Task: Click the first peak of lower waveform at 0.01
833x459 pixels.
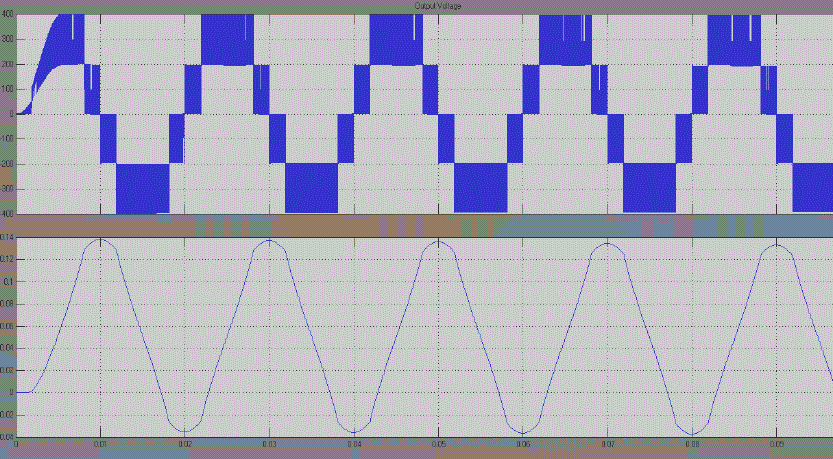Action: tap(100, 240)
